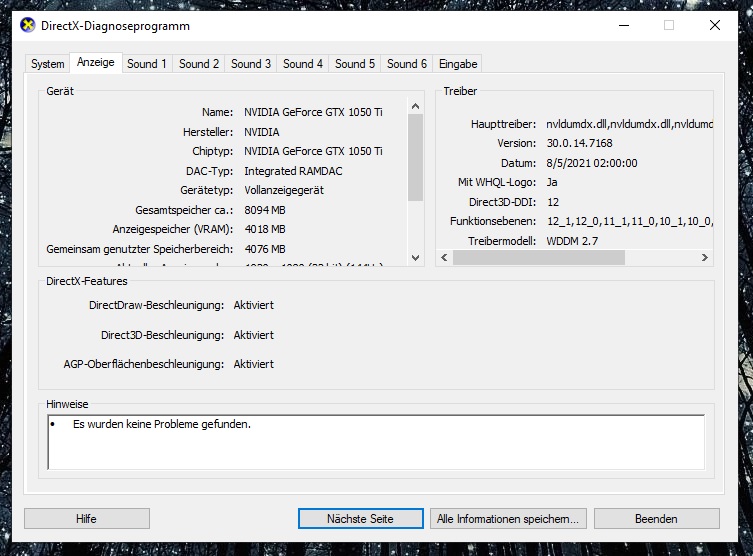Close the DirectX-Diagnoseprogramm window
Viewport: 753px width, 556px height.
(x=715, y=25)
